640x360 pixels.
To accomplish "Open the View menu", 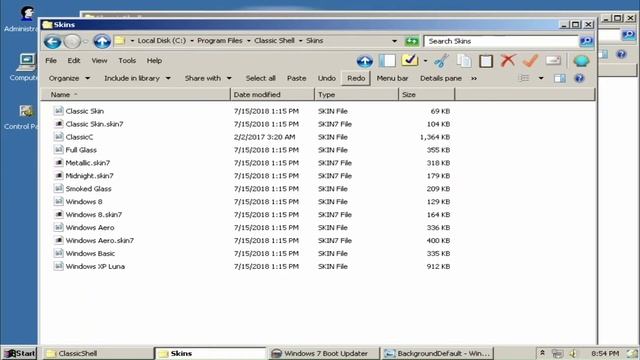I will coord(99,60).
